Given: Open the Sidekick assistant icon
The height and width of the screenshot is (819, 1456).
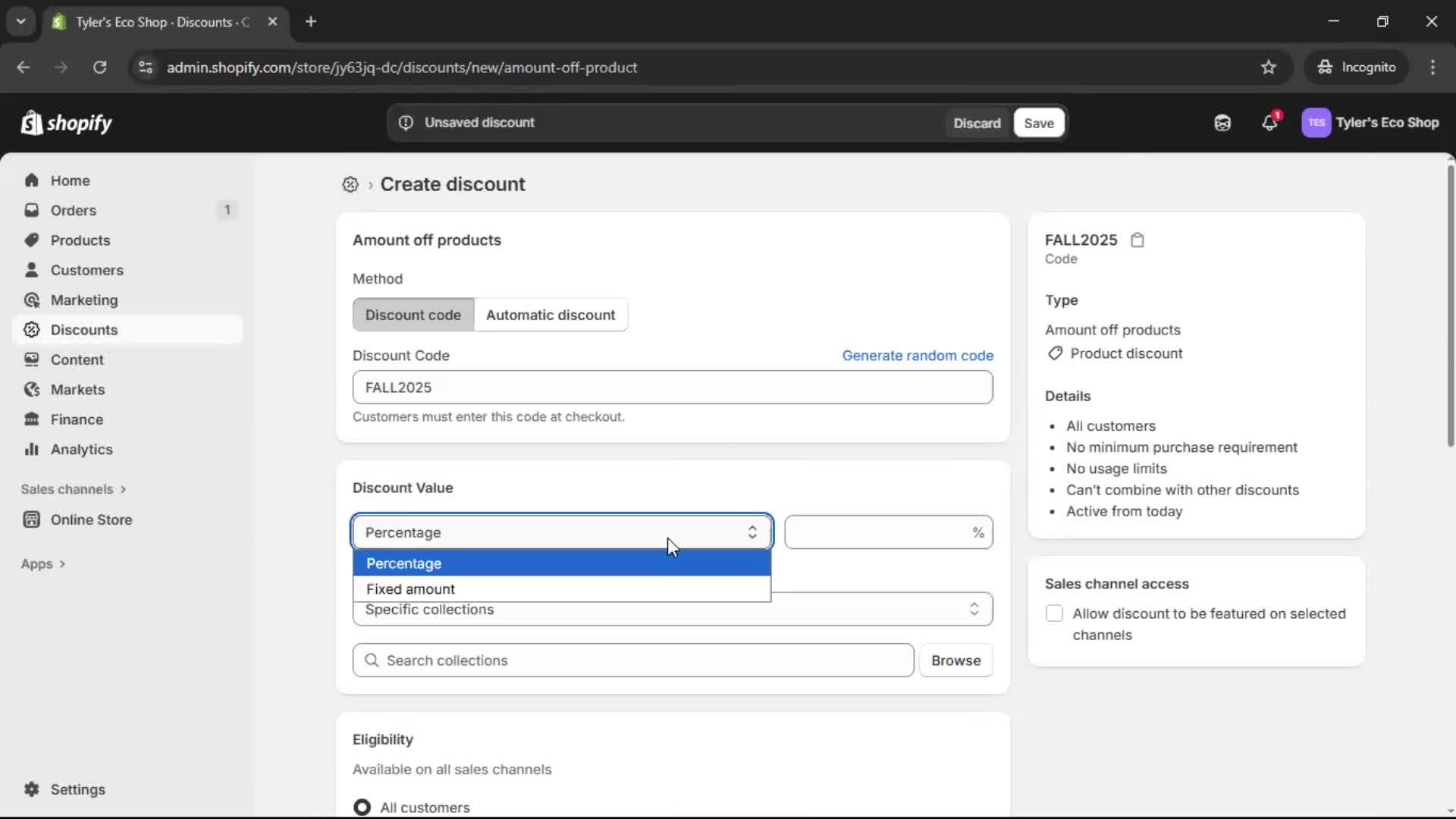Looking at the screenshot, I should [x=1222, y=123].
